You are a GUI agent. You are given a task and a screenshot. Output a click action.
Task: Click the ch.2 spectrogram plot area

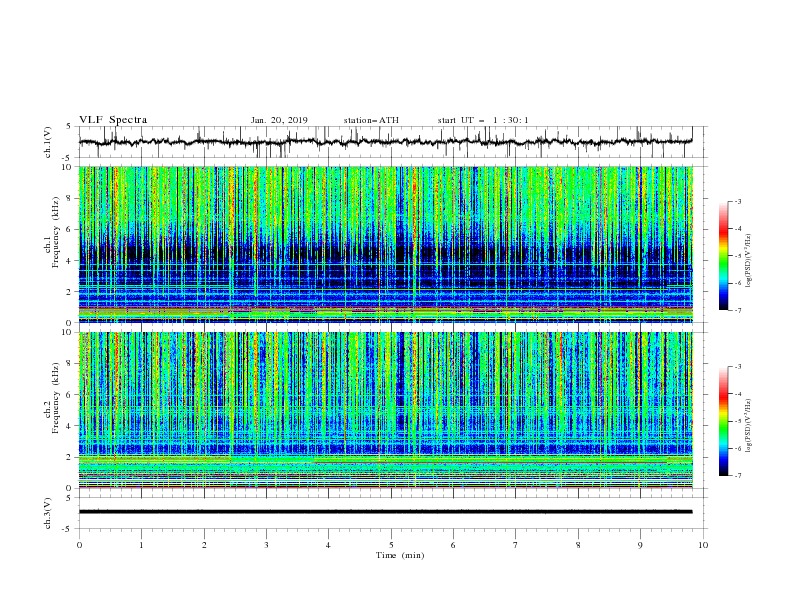pos(386,410)
